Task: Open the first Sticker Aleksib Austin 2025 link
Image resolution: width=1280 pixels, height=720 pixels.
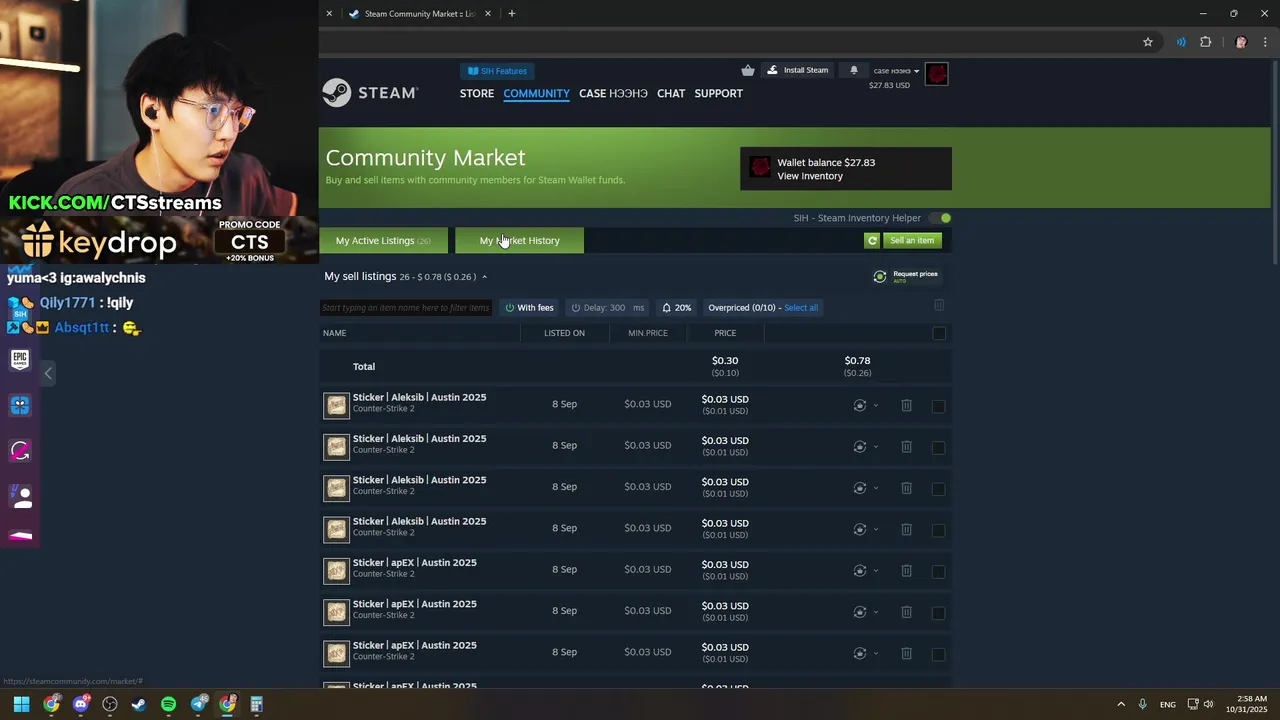Action: tap(419, 397)
